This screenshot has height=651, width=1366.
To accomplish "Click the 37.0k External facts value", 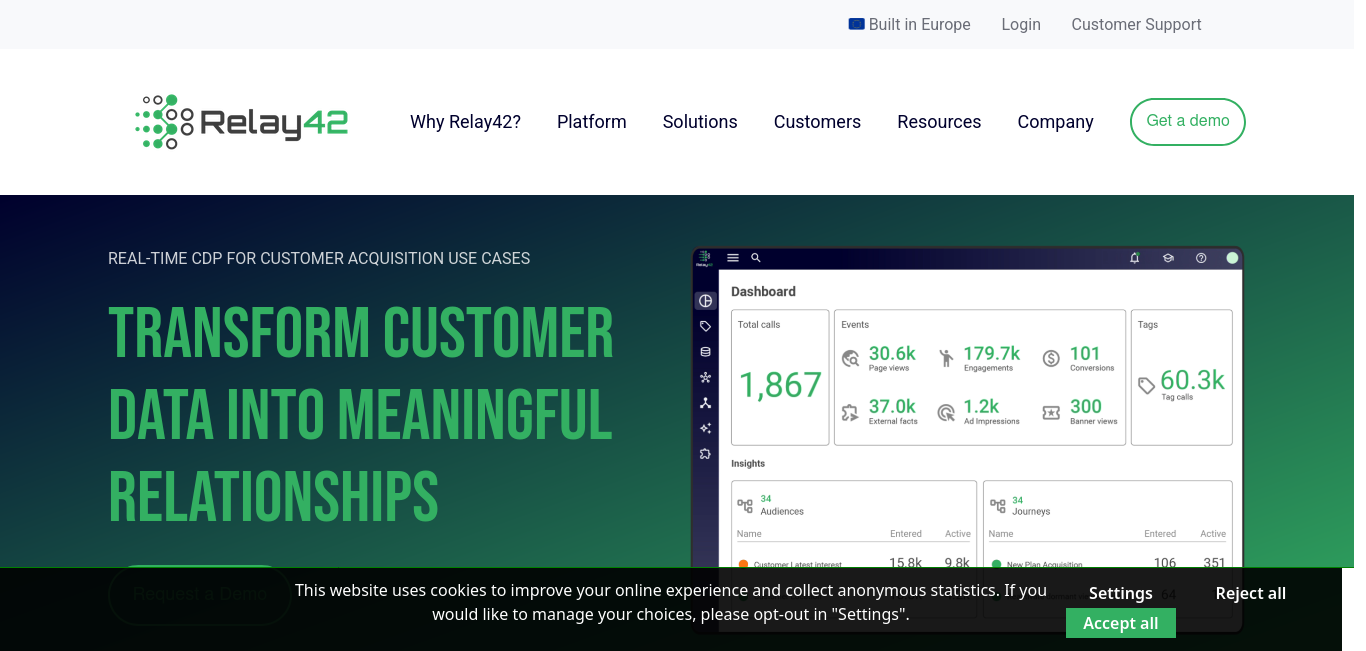I will pos(892,406).
